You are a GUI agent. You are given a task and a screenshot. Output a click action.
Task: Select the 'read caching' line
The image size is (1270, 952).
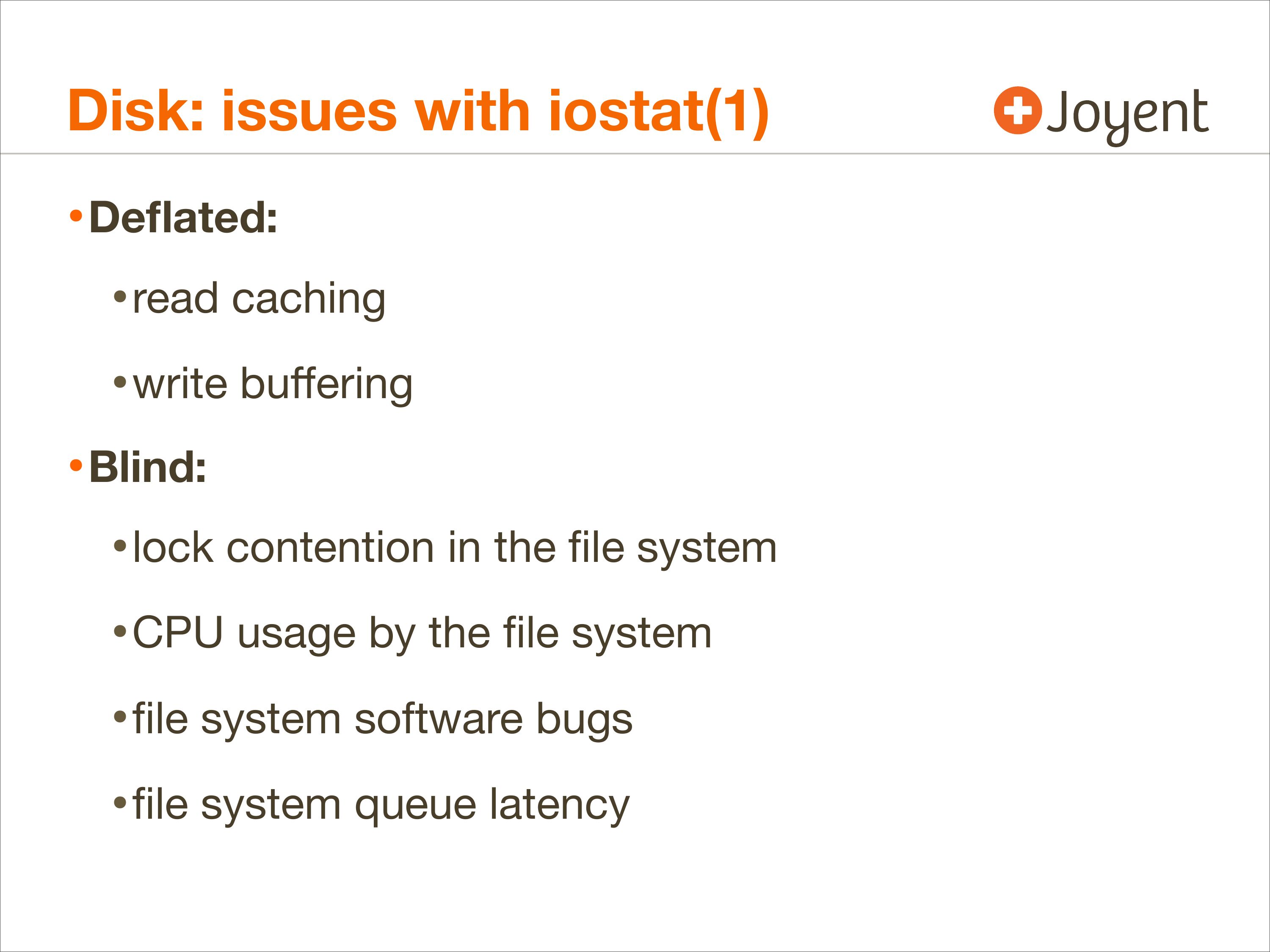259,299
